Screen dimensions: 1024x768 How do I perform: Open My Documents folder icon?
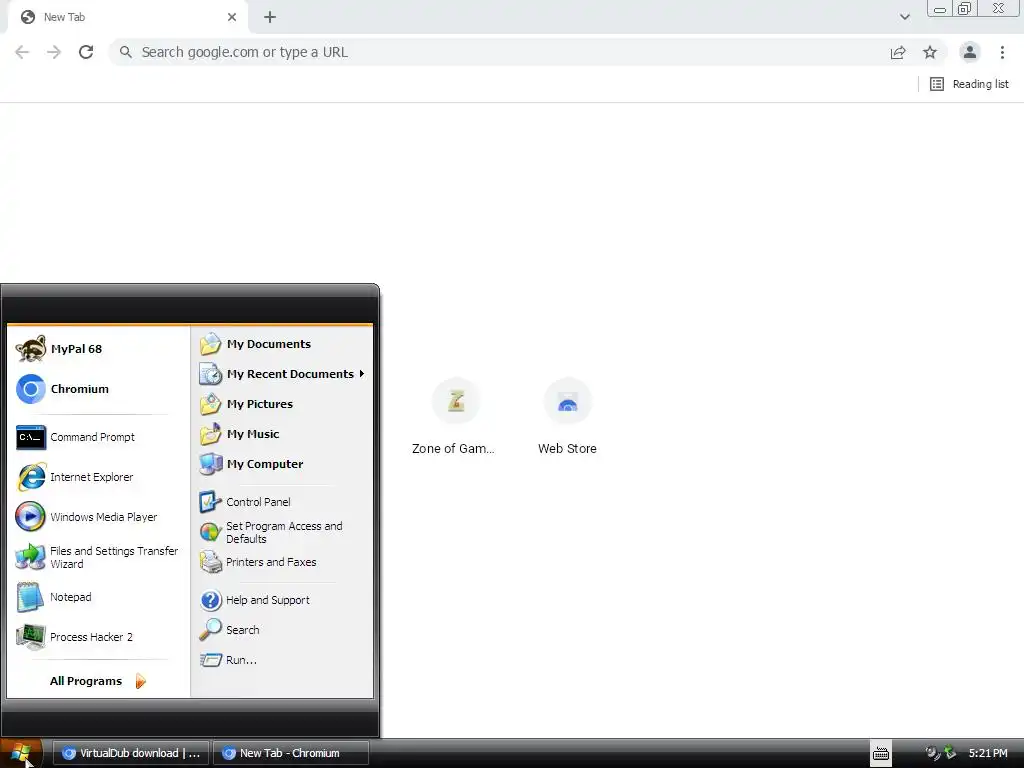[210, 344]
